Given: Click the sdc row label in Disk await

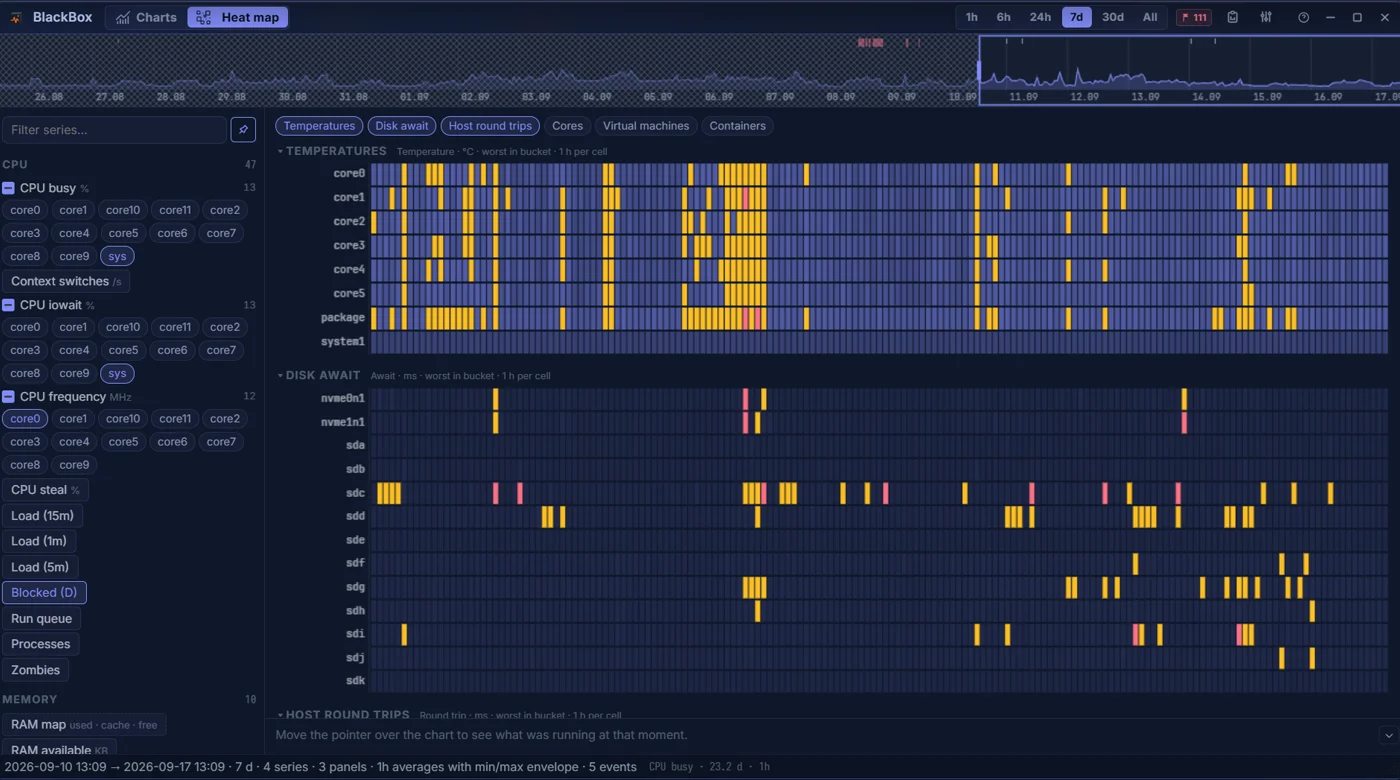Looking at the screenshot, I should [355, 493].
